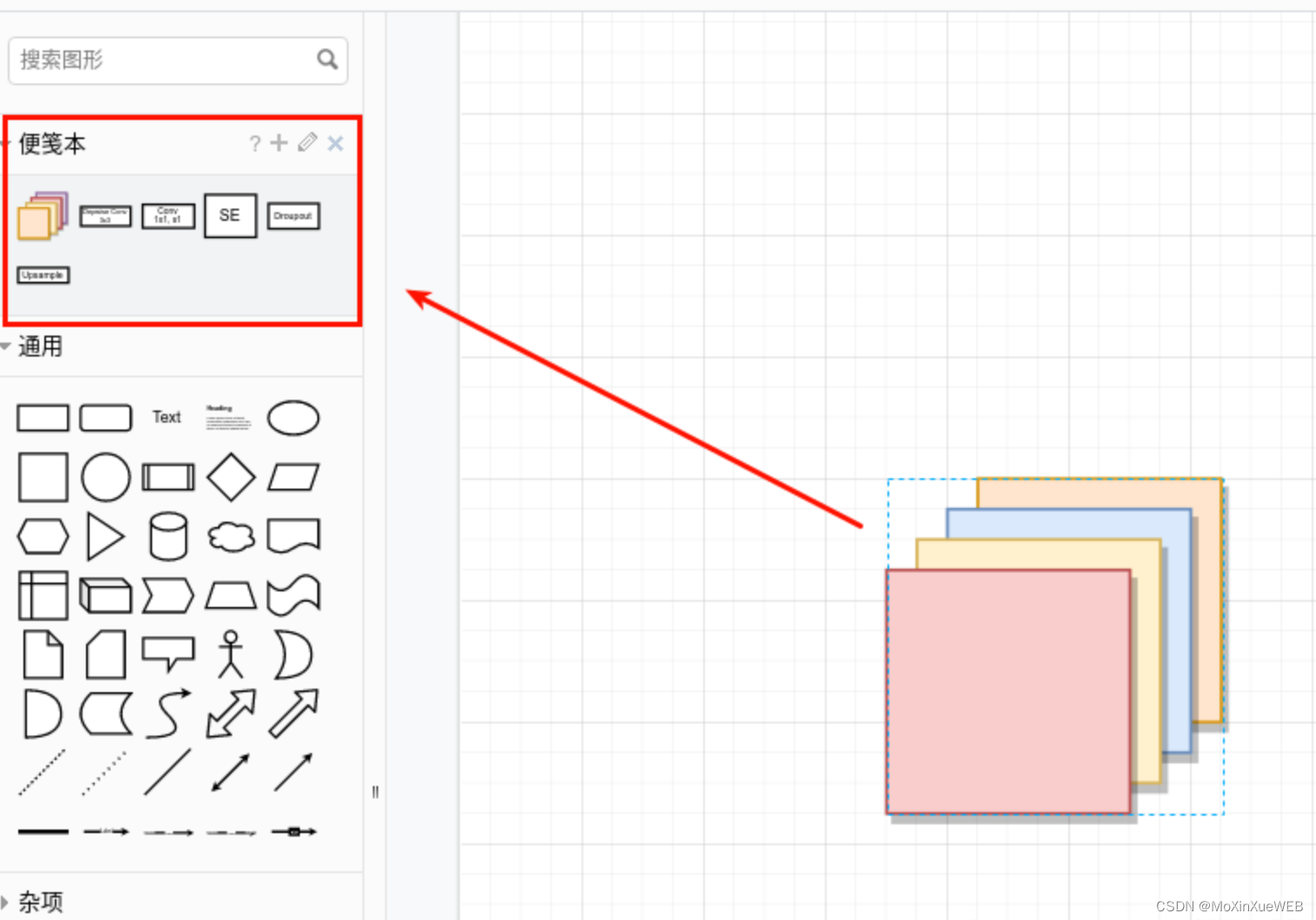
Task: Pick the dotted line shape
Action: click(105, 772)
